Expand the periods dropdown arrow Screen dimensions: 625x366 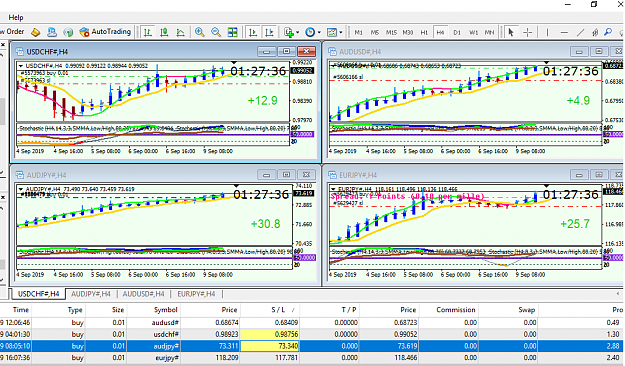tap(319, 33)
